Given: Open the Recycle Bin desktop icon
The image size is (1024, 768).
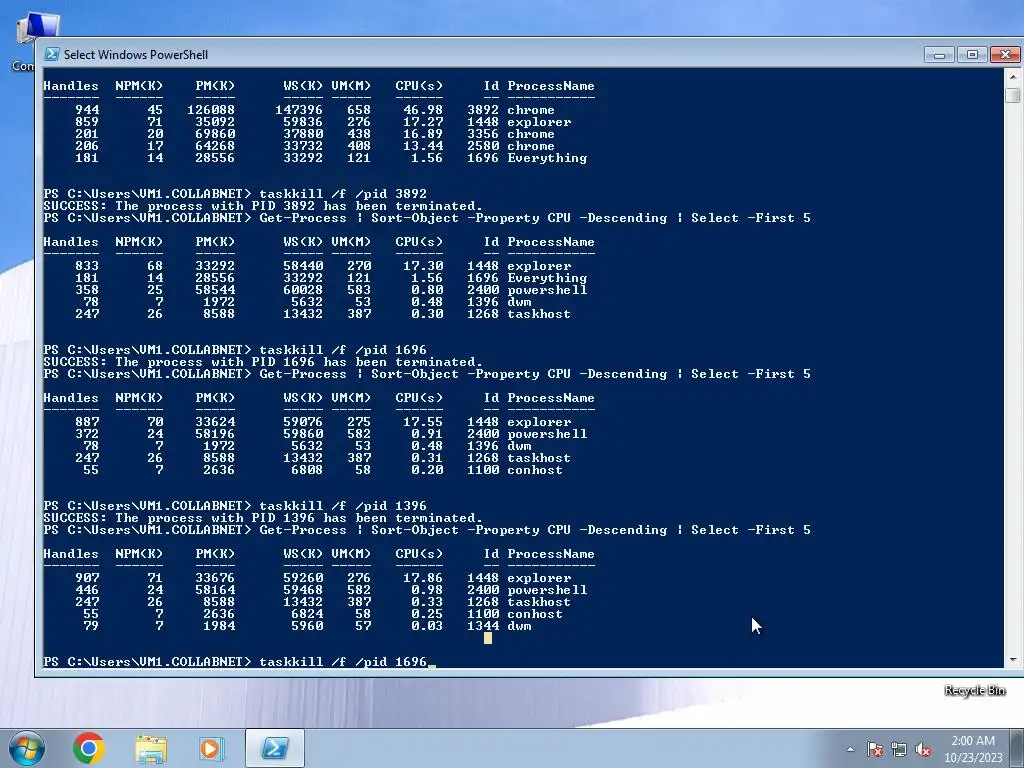Looking at the screenshot, I should 974,690.
